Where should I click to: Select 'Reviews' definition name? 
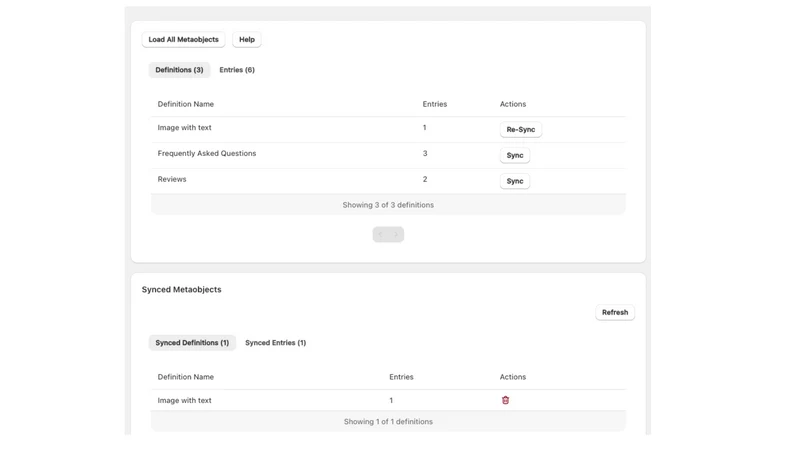pyautogui.click(x=172, y=179)
